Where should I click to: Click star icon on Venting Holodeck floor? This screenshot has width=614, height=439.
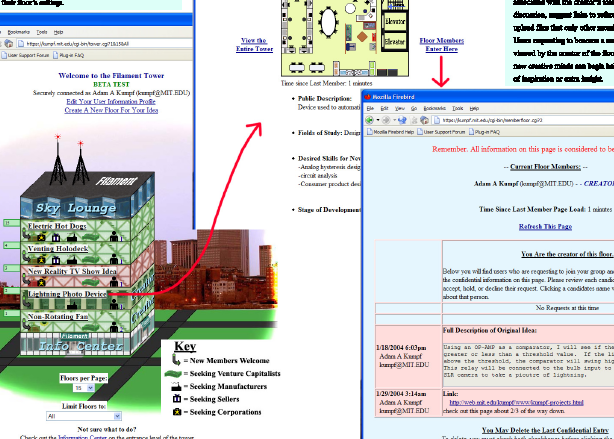pyautogui.click(x=41, y=260)
